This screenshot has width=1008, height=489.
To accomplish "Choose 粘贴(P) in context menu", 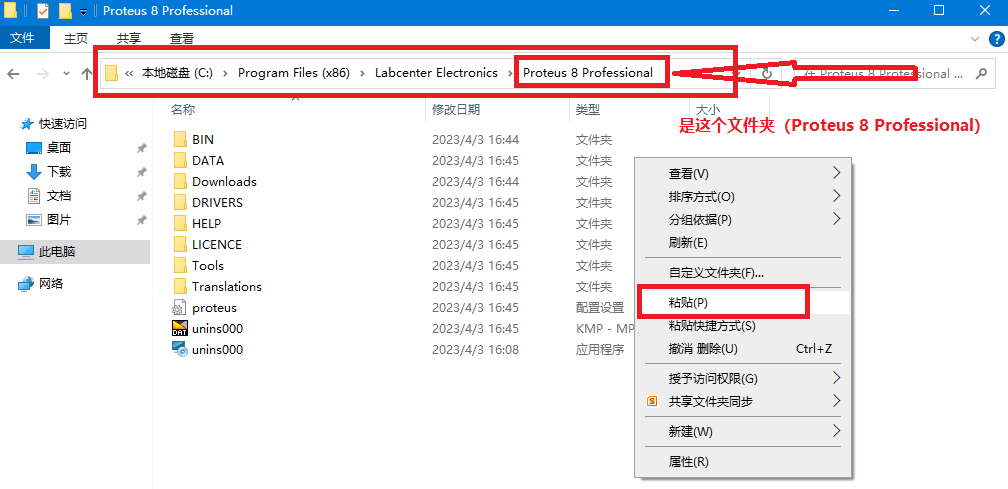I will point(687,302).
